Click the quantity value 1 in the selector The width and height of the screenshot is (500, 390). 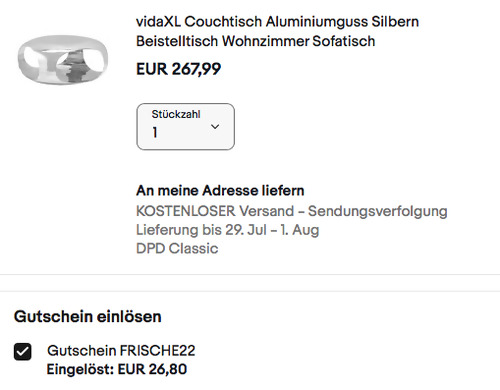click(155, 132)
